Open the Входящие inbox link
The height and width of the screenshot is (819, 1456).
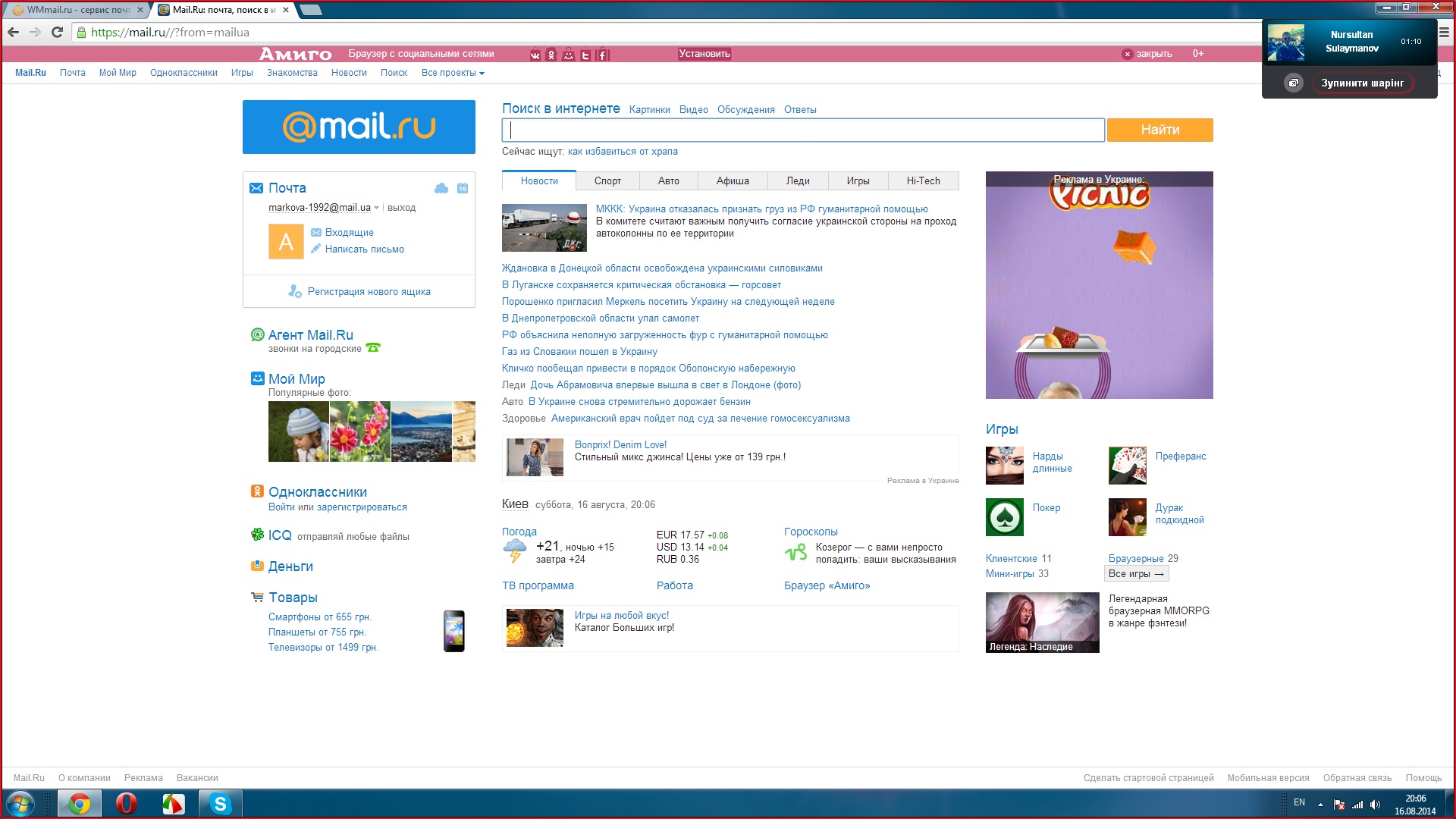click(349, 233)
